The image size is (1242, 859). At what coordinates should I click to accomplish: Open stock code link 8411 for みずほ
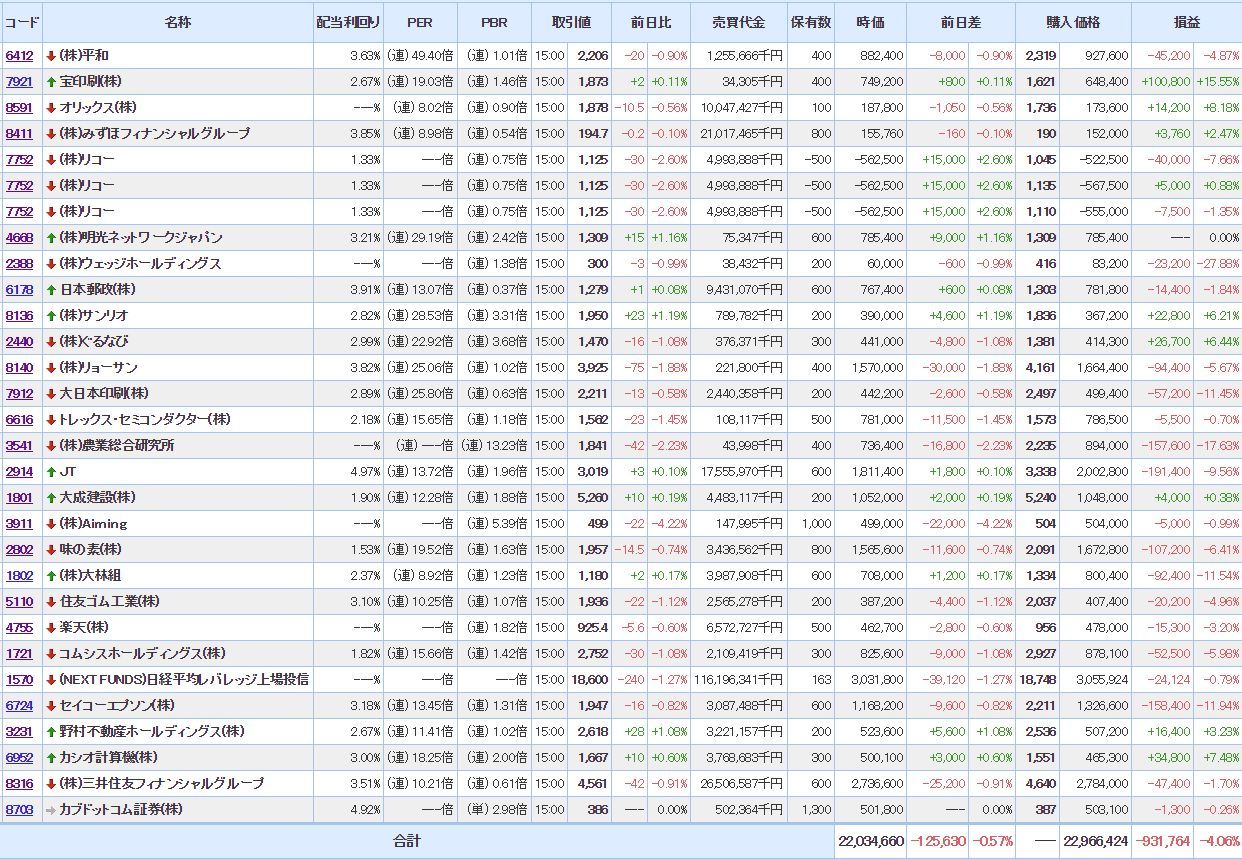tap(19, 133)
